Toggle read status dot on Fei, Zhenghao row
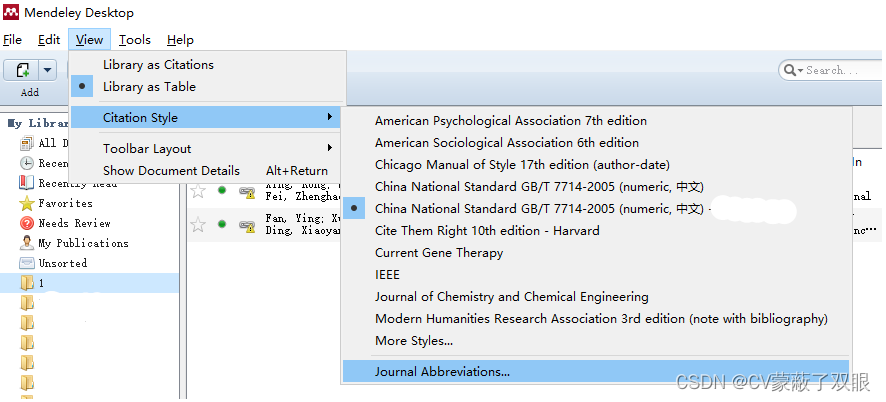 [x=222, y=191]
